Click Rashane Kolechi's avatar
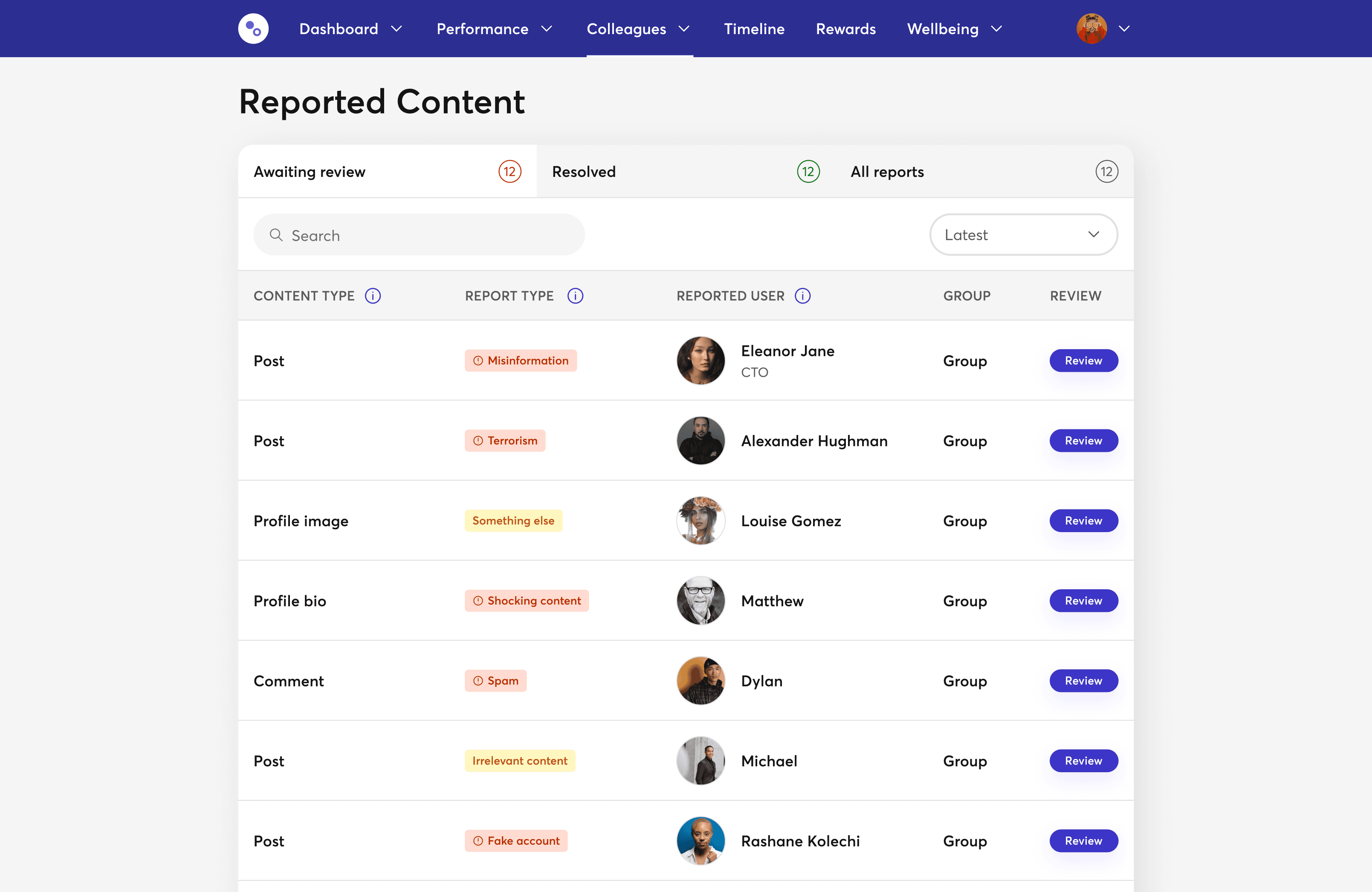 tap(700, 841)
